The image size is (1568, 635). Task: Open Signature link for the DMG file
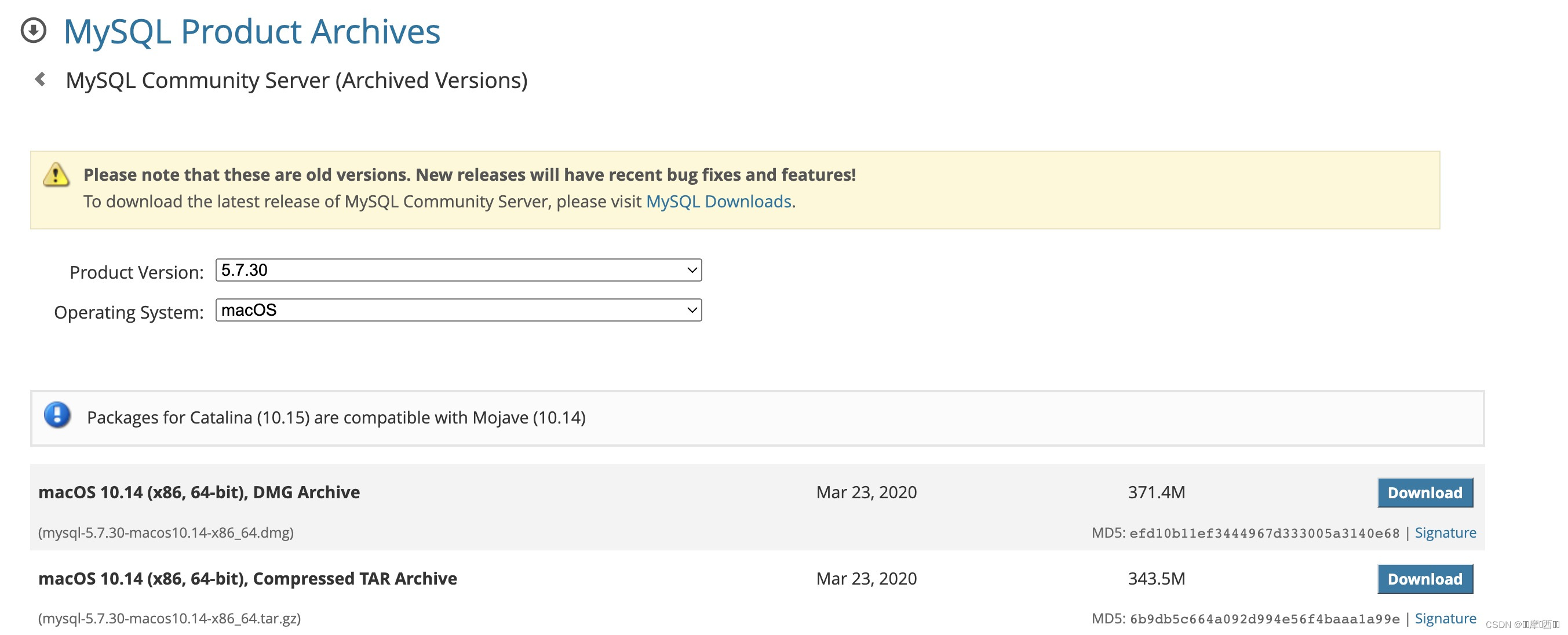click(x=1445, y=532)
